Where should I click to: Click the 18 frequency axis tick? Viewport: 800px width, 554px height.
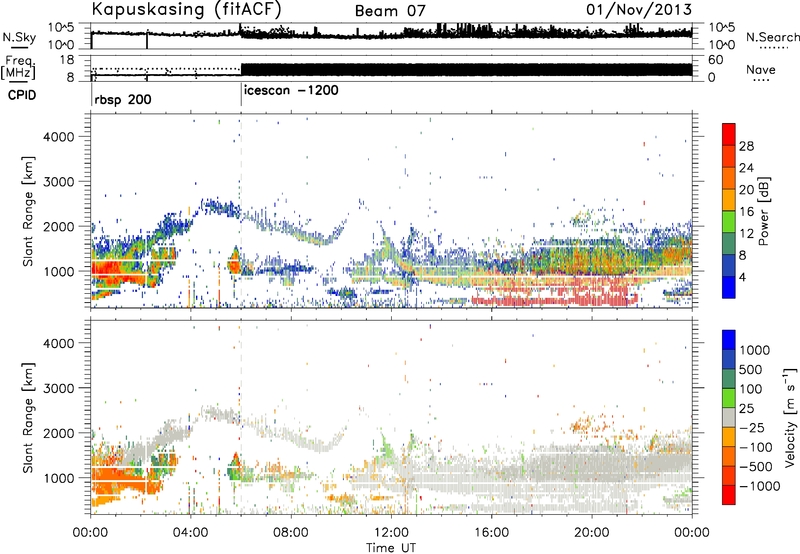coord(67,60)
